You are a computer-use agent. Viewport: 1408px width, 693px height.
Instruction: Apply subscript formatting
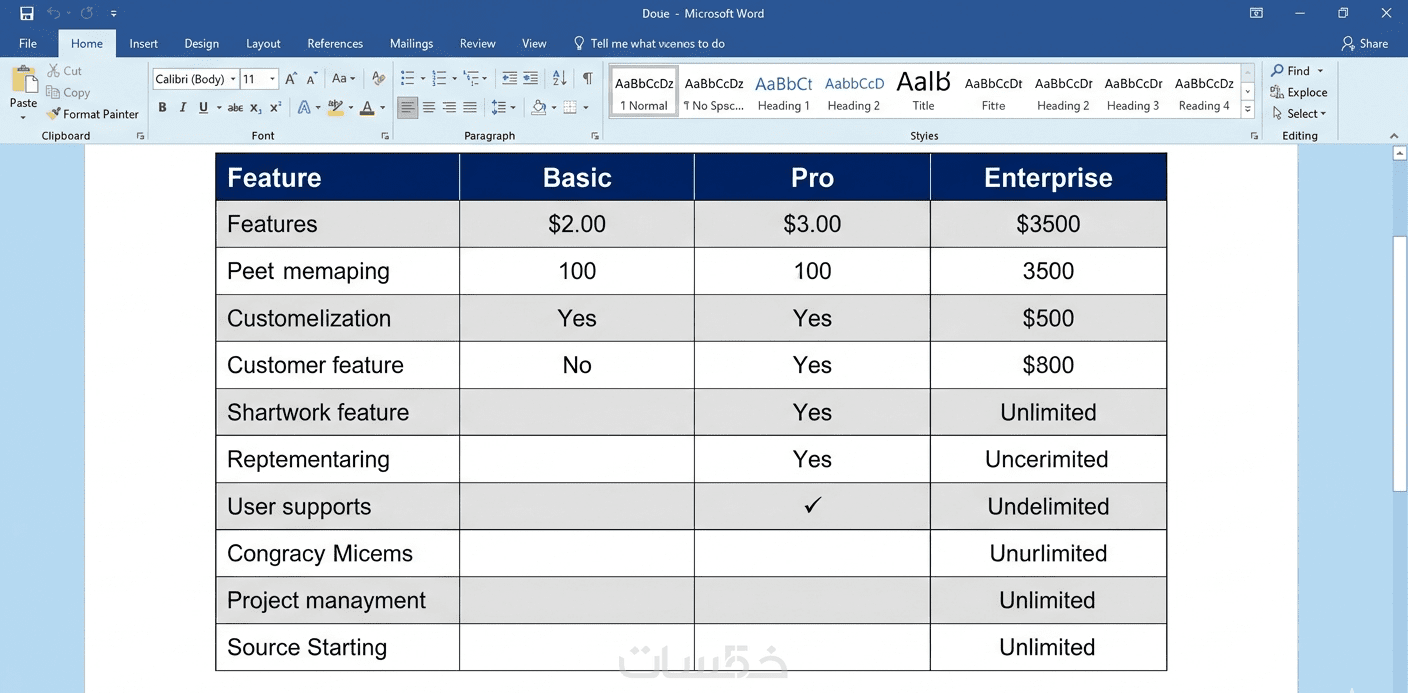256,108
